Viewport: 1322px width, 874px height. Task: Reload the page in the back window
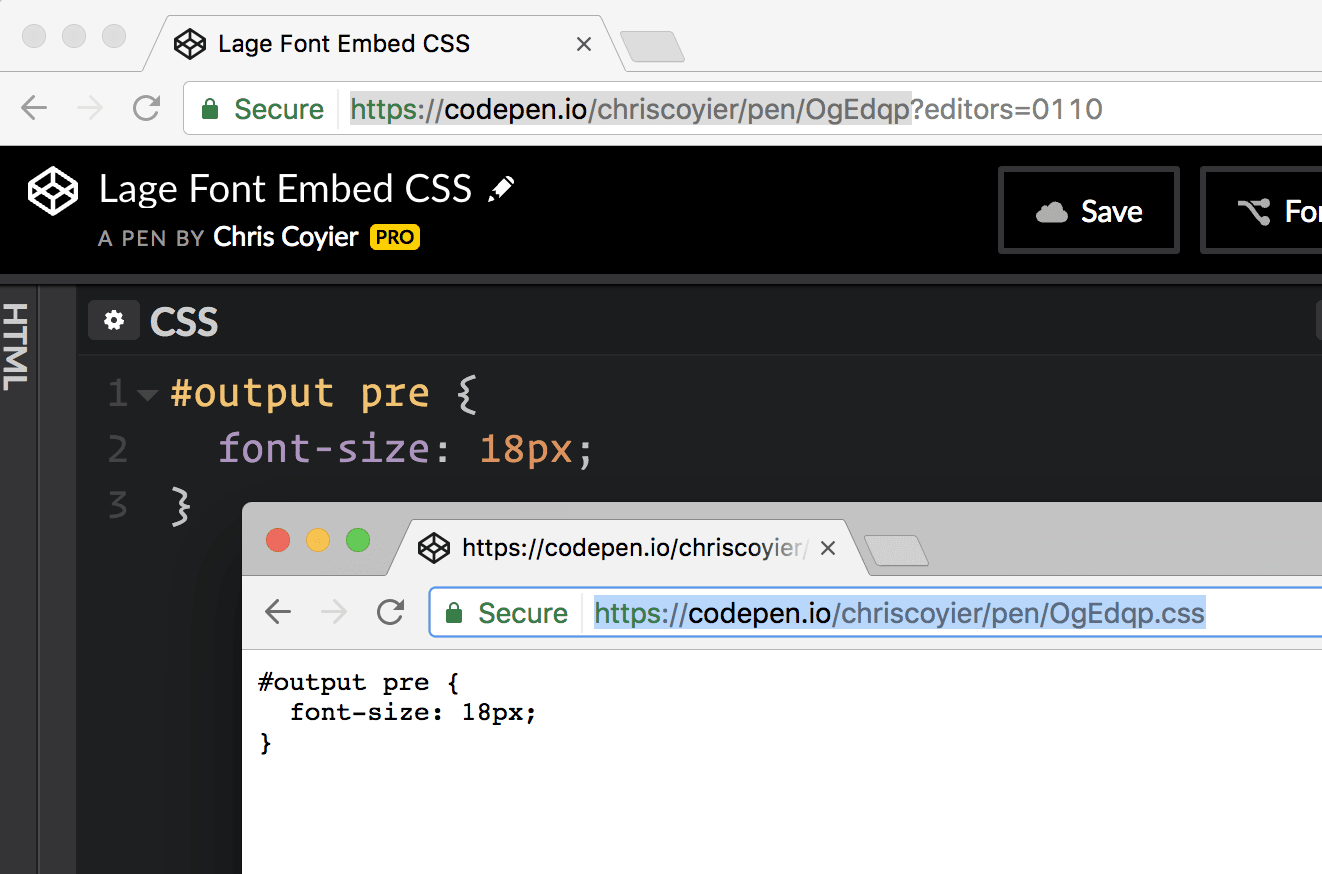point(147,108)
